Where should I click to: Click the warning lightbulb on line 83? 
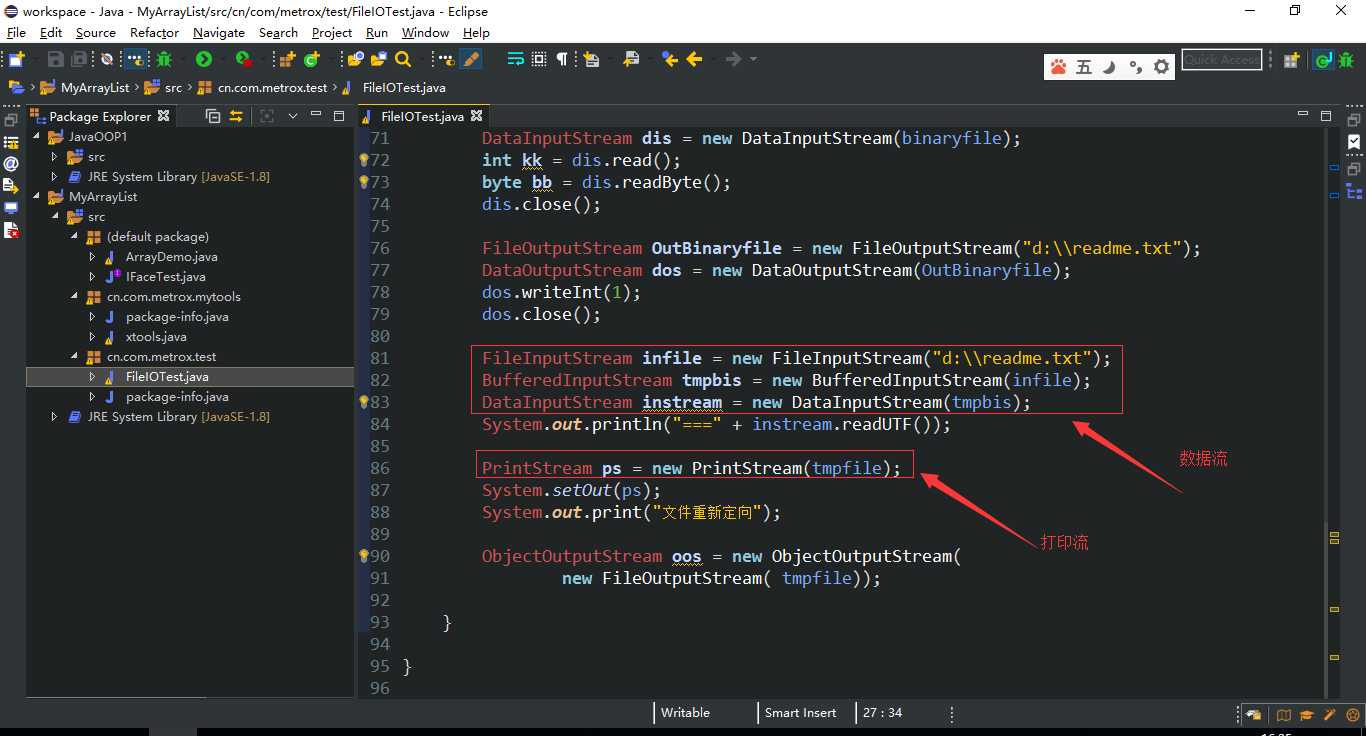364,402
